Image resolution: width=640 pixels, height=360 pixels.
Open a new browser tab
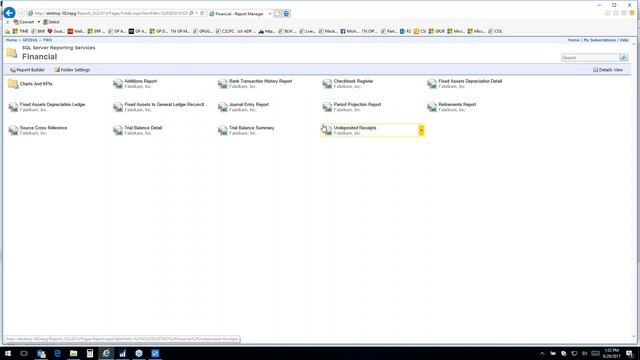coord(278,14)
